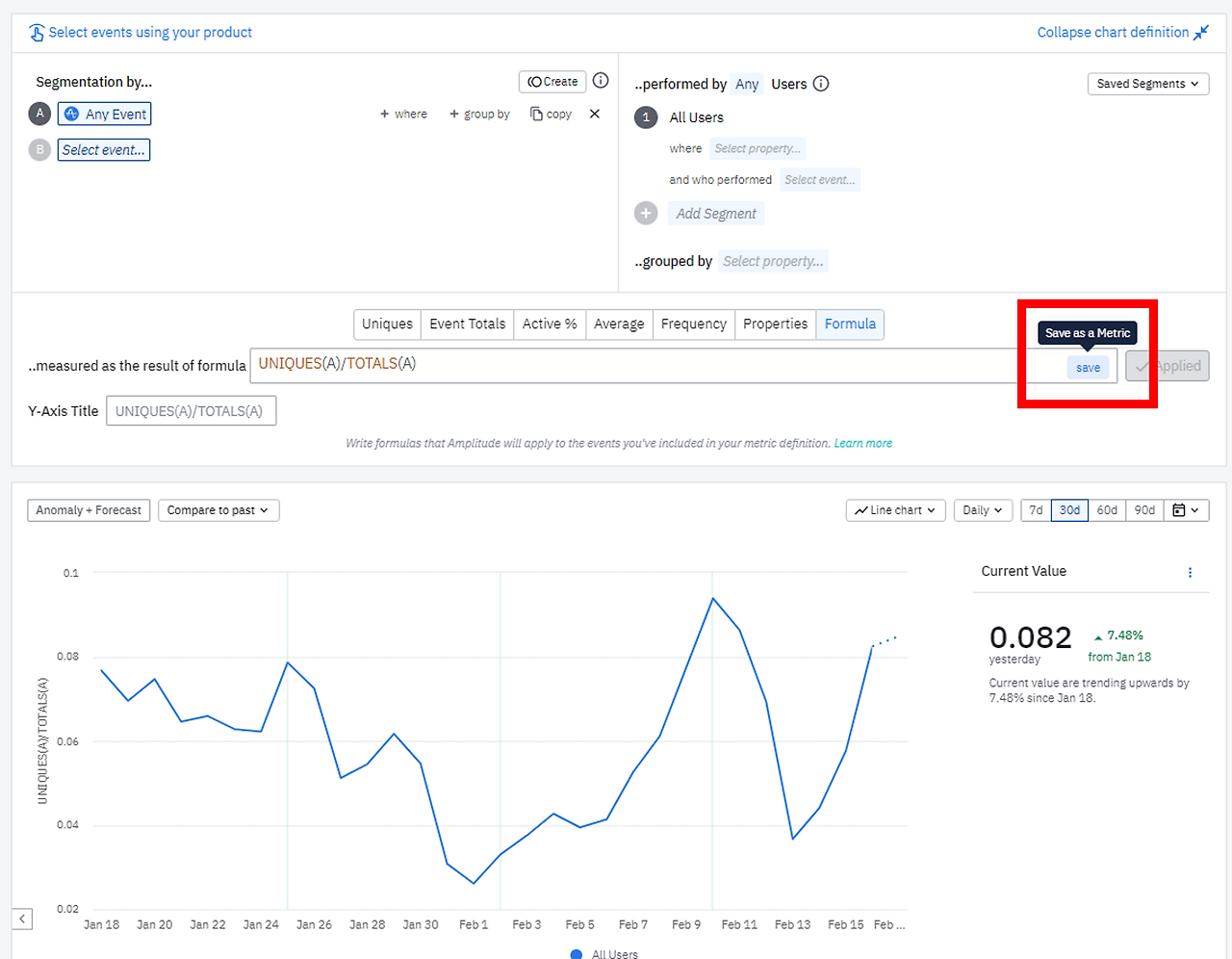Open the Line chart type dropdown
Viewport: 1232px width, 959px height.
click(896, 510)
